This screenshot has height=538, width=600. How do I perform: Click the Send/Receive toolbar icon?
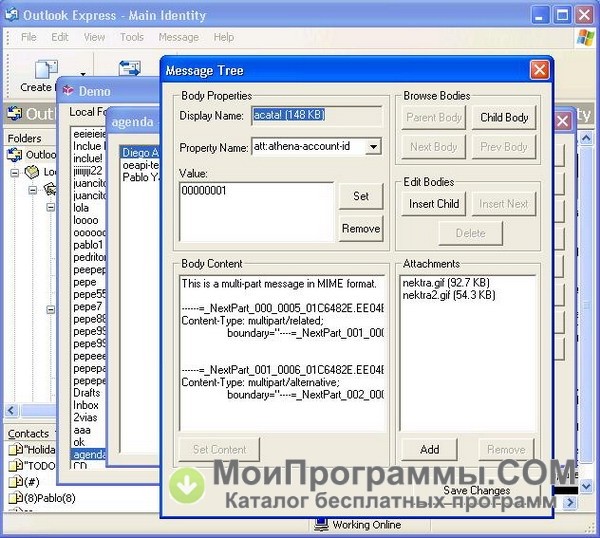click(x=129, y=68)
